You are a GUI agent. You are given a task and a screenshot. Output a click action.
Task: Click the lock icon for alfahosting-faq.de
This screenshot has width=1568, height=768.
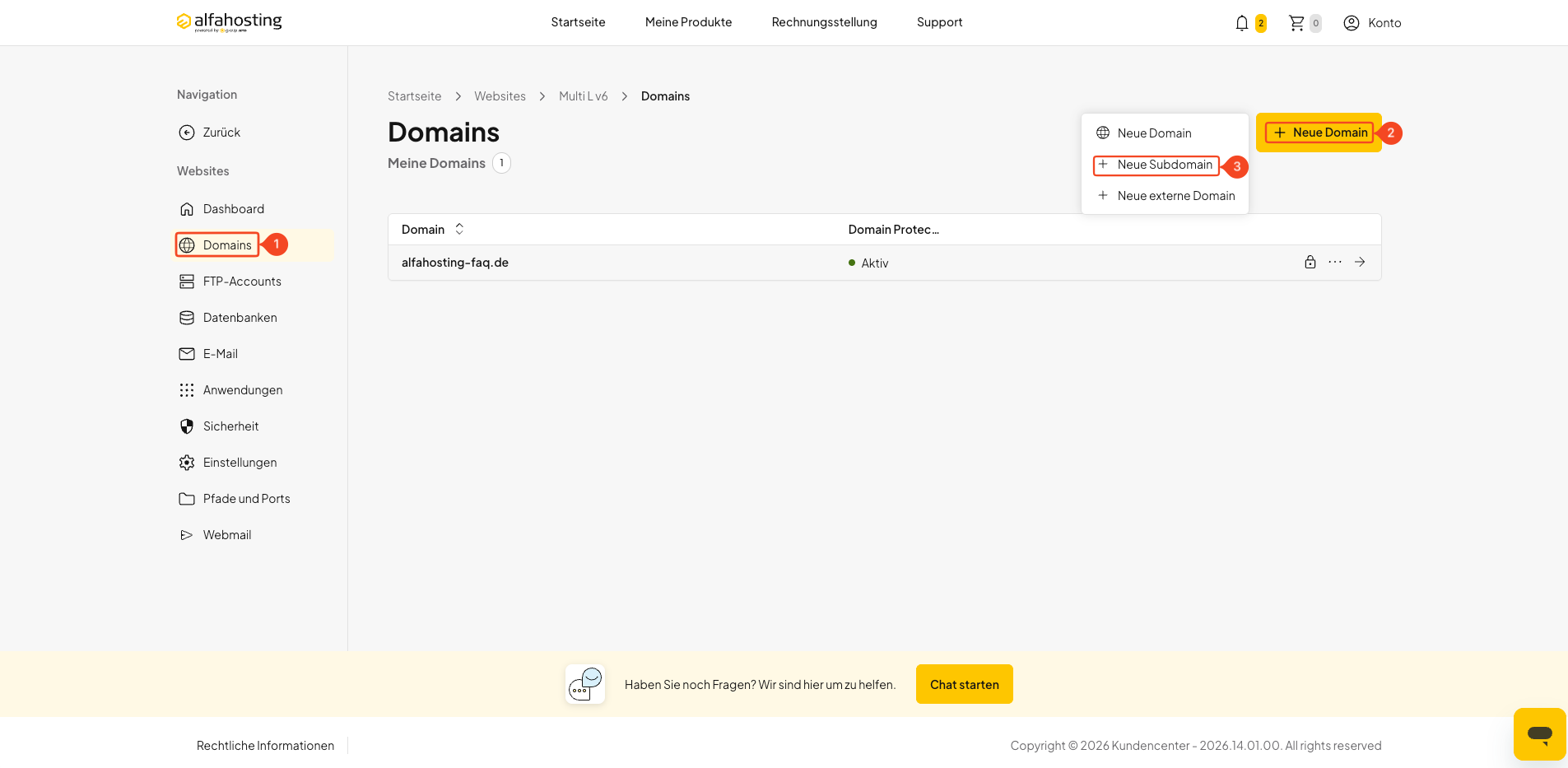tap(1310, 262)
